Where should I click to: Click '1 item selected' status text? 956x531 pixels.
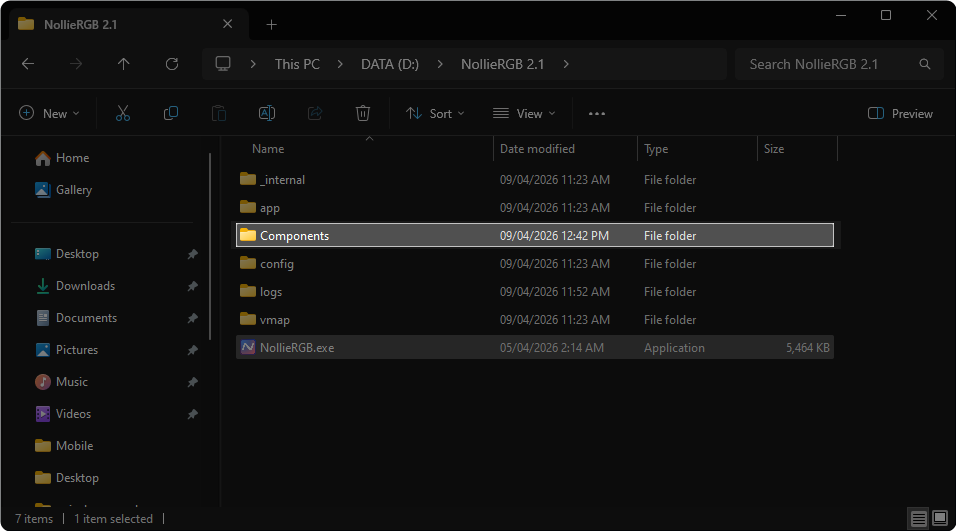(113, 519)
